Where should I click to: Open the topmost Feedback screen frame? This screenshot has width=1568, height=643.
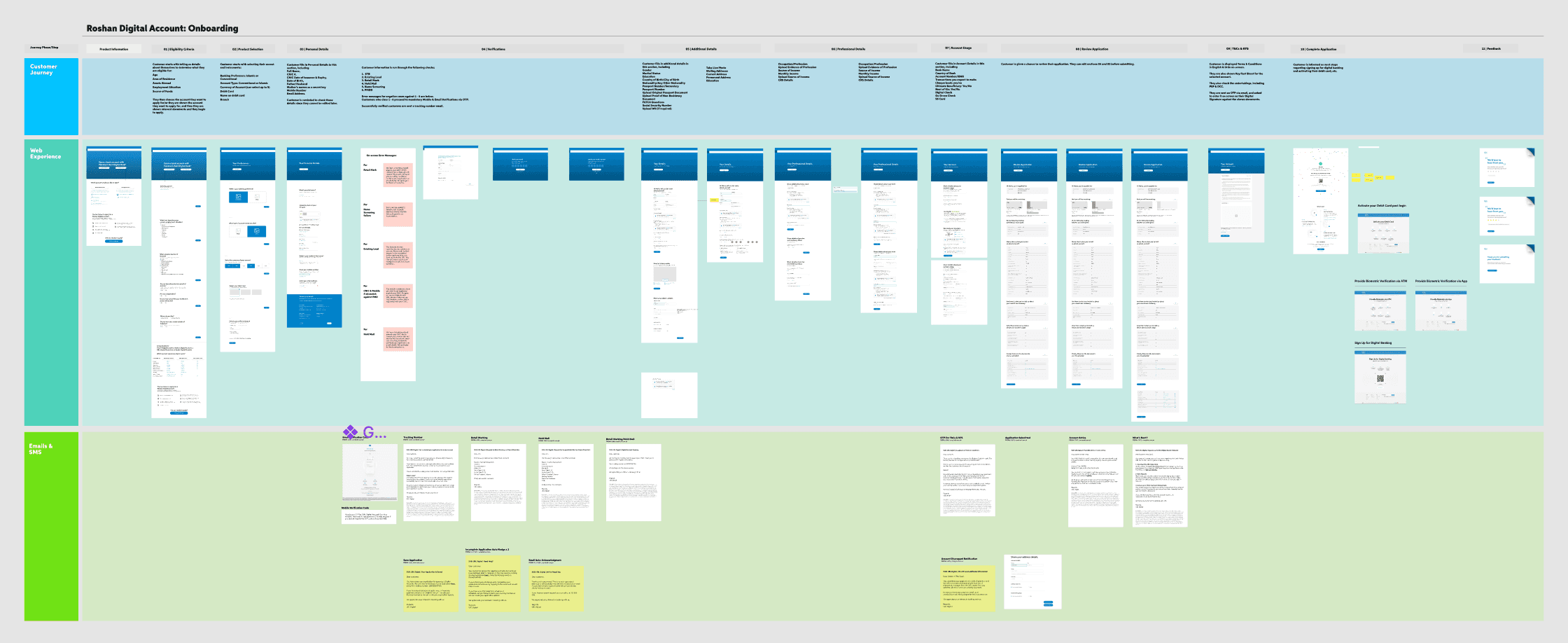pos(1507,167)
